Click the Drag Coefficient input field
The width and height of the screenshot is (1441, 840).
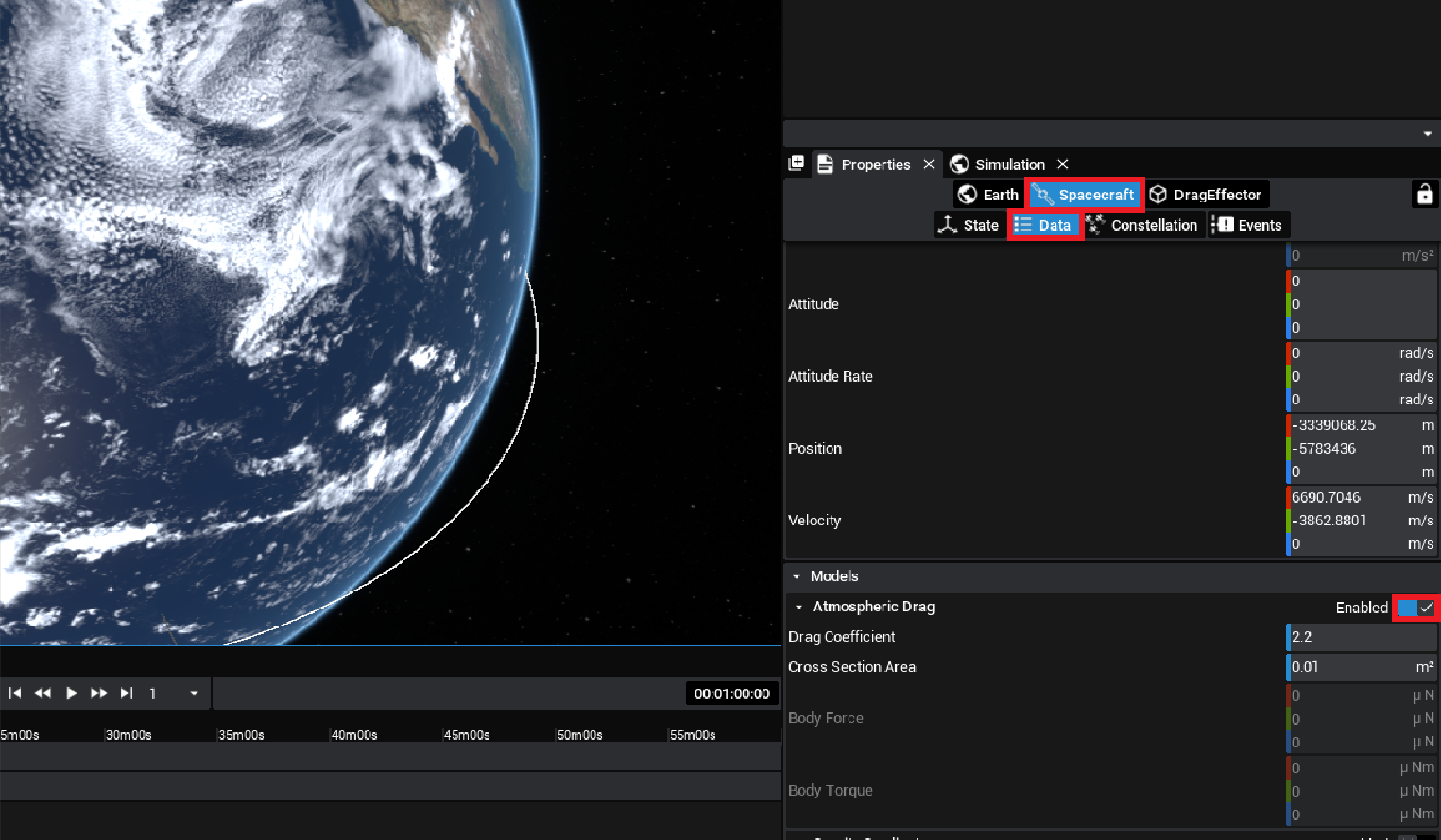(x=1361, y=637)
